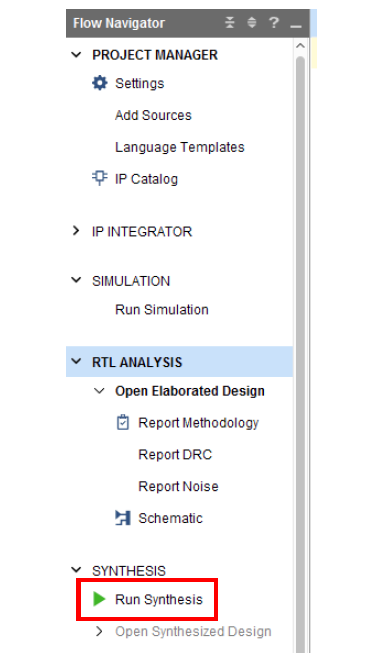366x664 pixels.
Task: Open Language Templates
Action: coord(180,147)
